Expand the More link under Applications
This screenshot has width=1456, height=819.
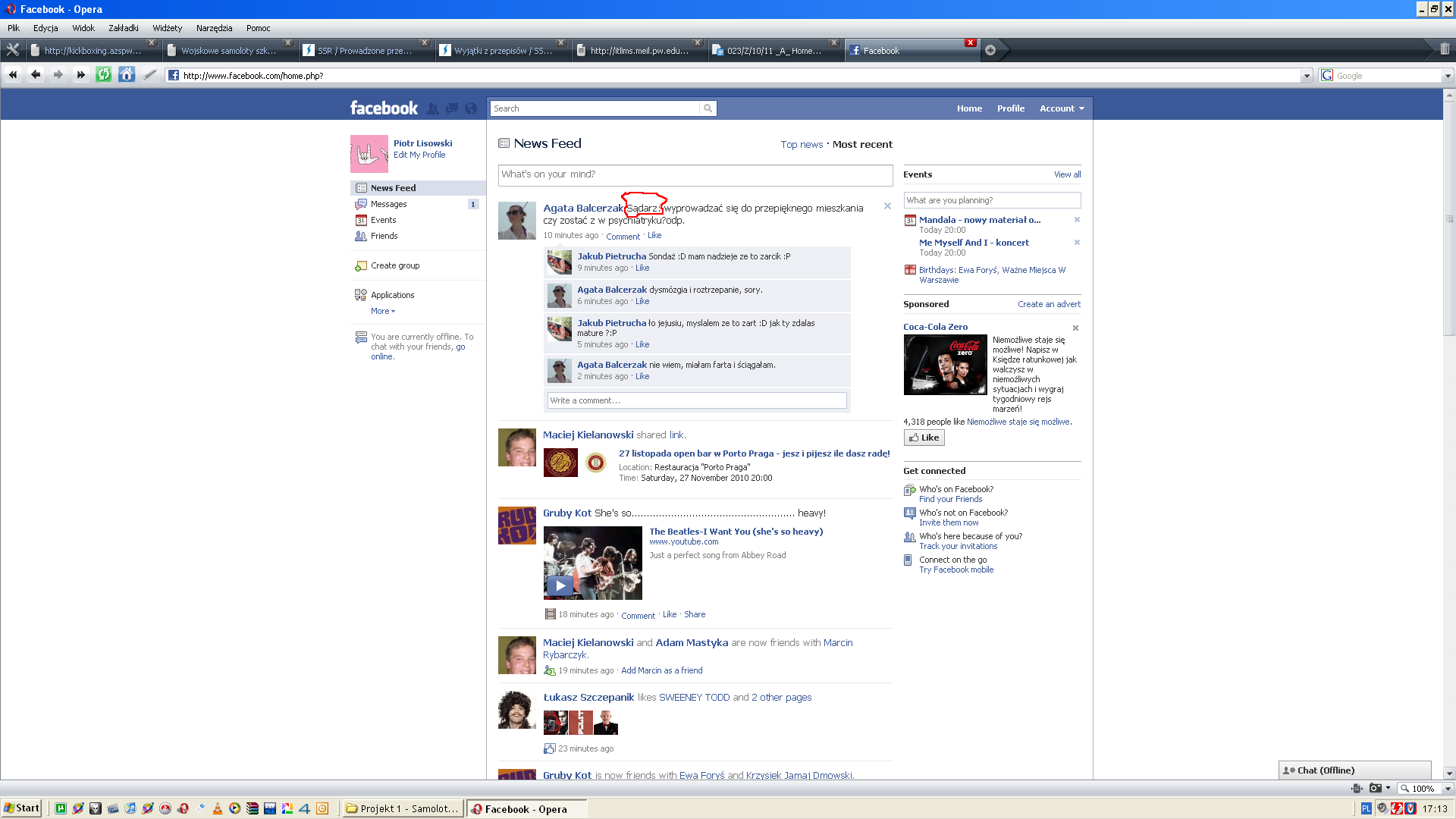coord(382,311)
